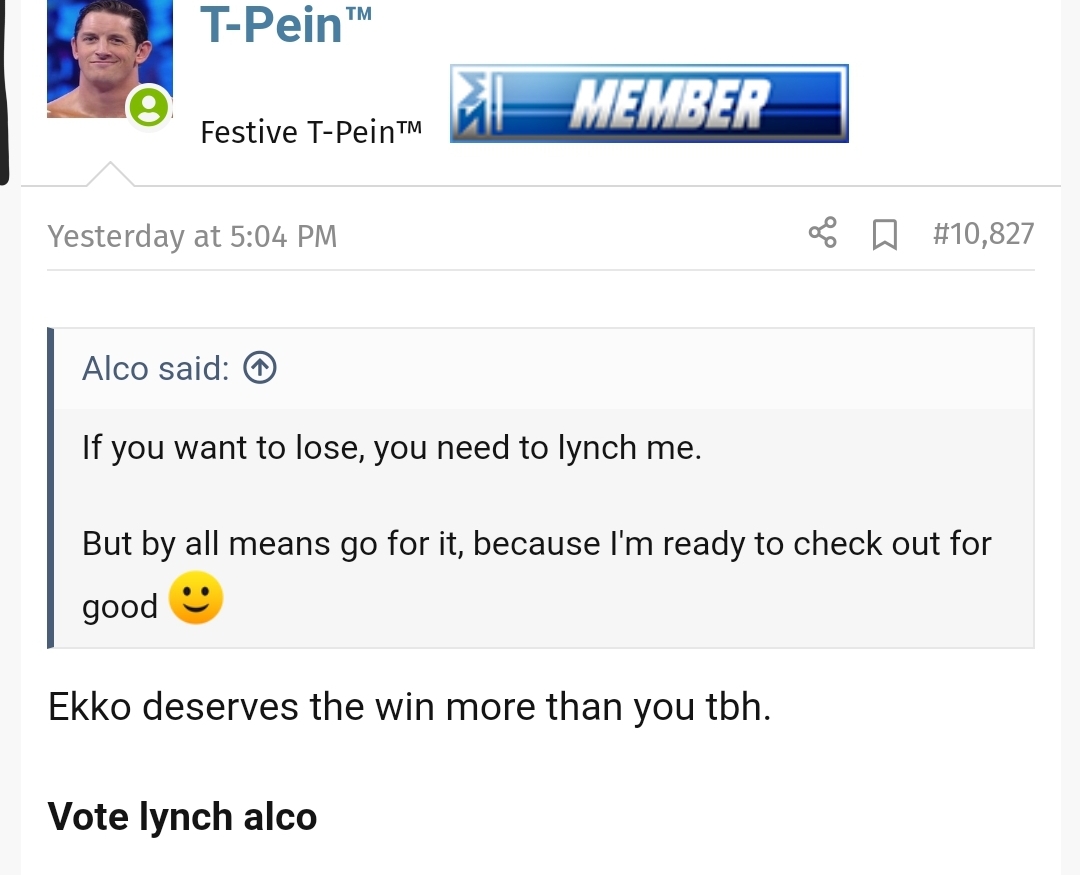1080x875 pixels.
Task: Click the blue MEMBER banner text
Action: click(670, 103)
